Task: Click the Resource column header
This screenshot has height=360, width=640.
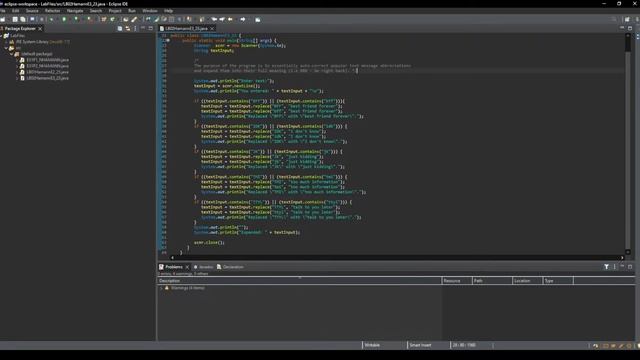Action: coord(457,280)
